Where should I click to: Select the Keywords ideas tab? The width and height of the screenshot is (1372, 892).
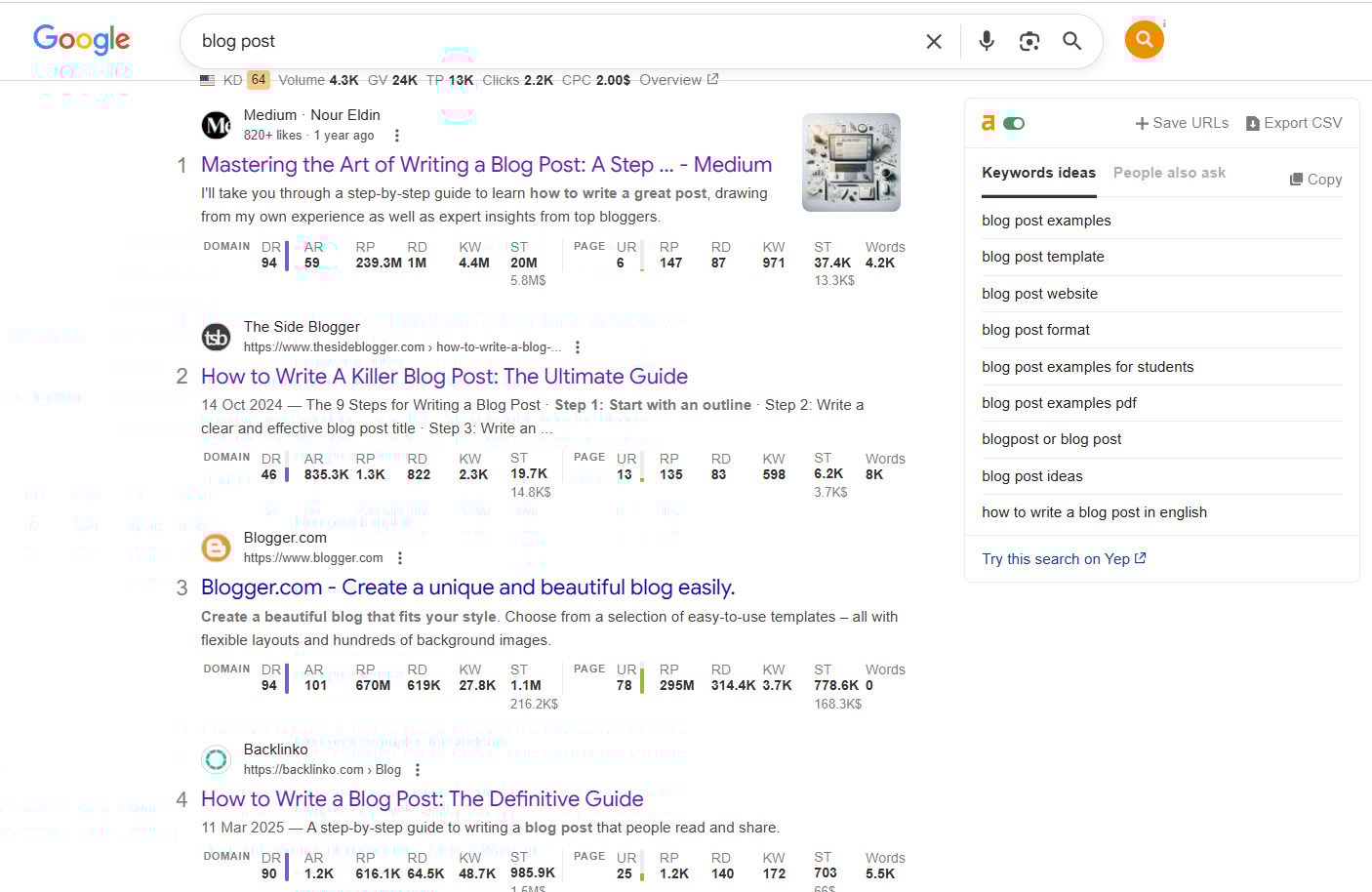coord(1038,173)
